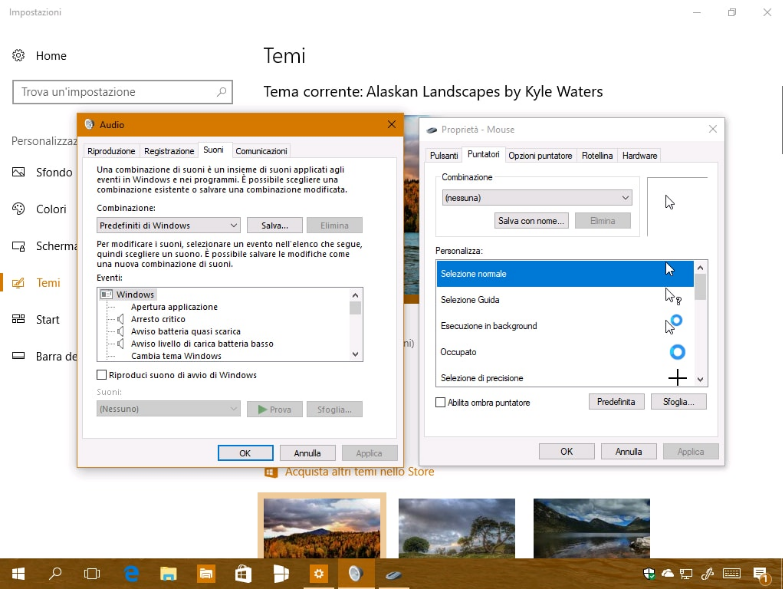The image size is (783, 589).
Task: Select Occupato pointer row
Action: point(565,352)
